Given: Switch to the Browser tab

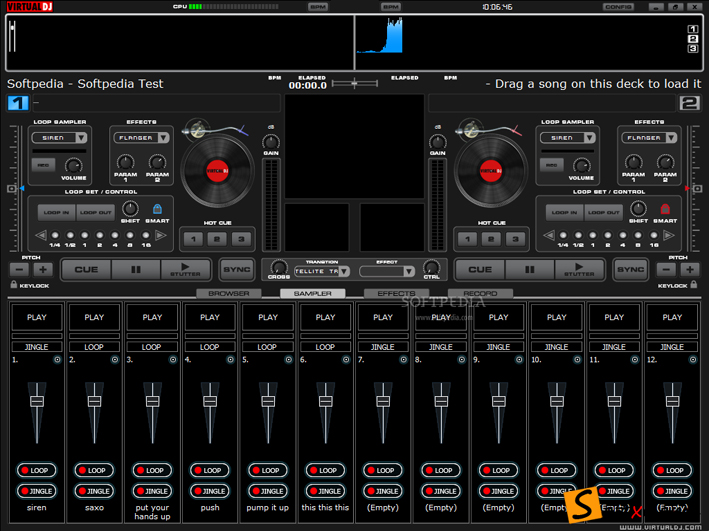Looking at the screenshot, I should [229, 294].
